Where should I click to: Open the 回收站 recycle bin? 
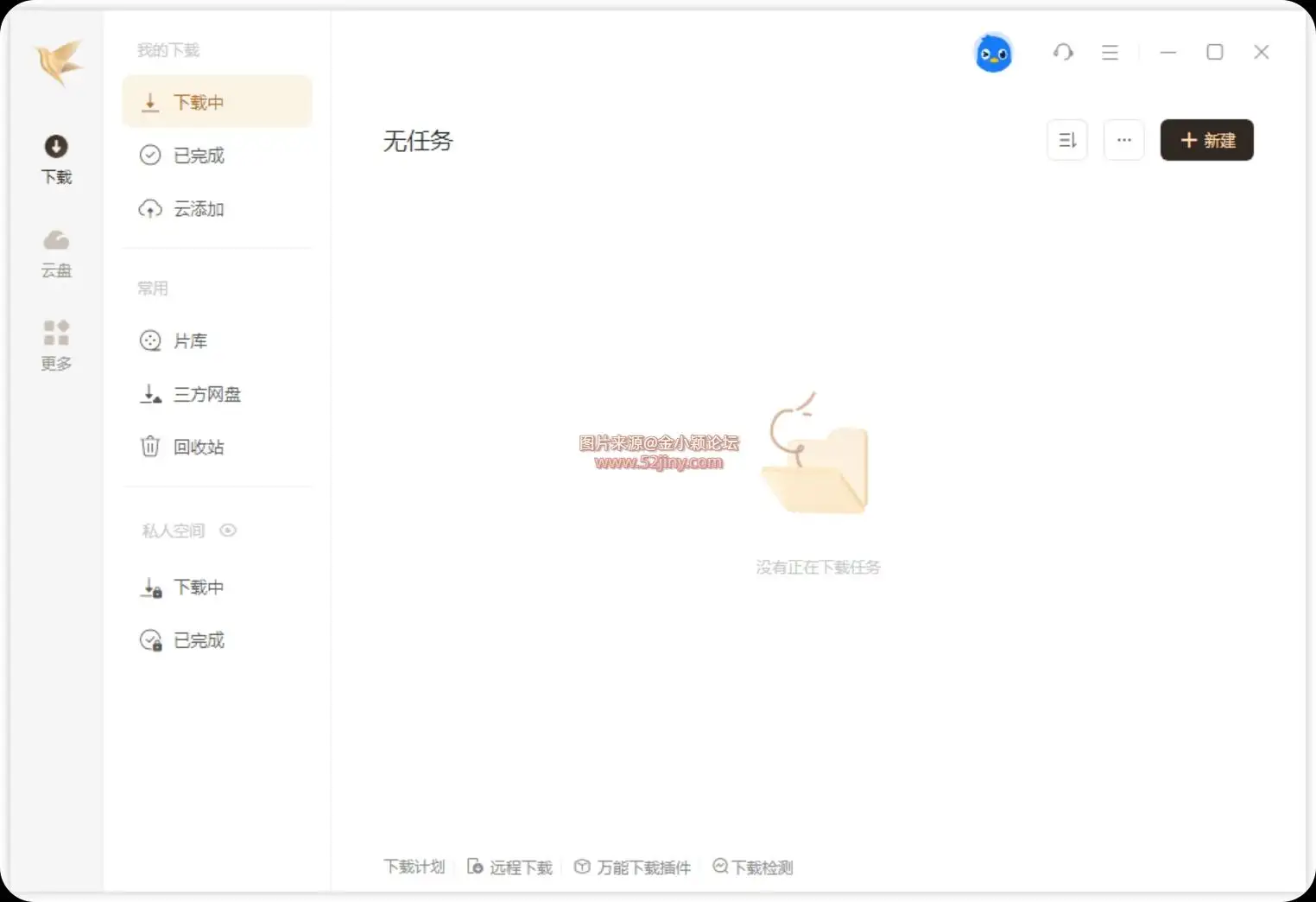tap(199, 448)
